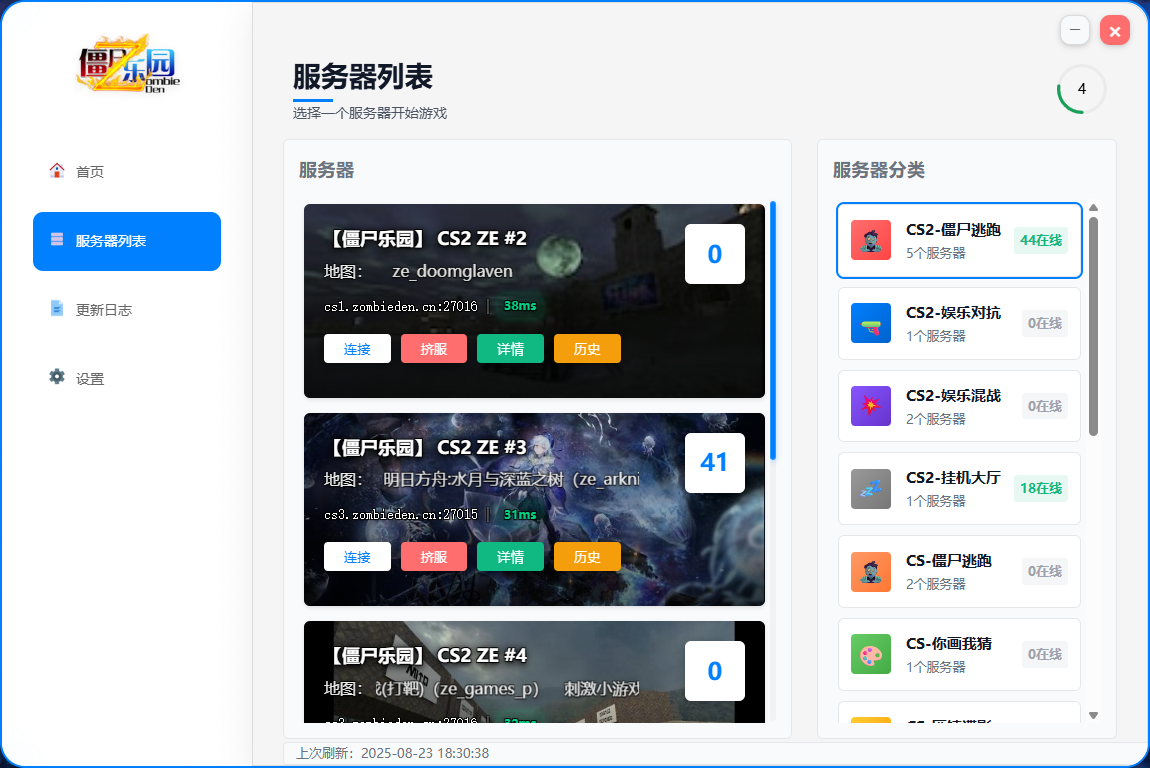This screenshot has height=768, width=1150.
Task: Close the launcher with the red X
Action: pyautogui.click(x=1115, y=30)
